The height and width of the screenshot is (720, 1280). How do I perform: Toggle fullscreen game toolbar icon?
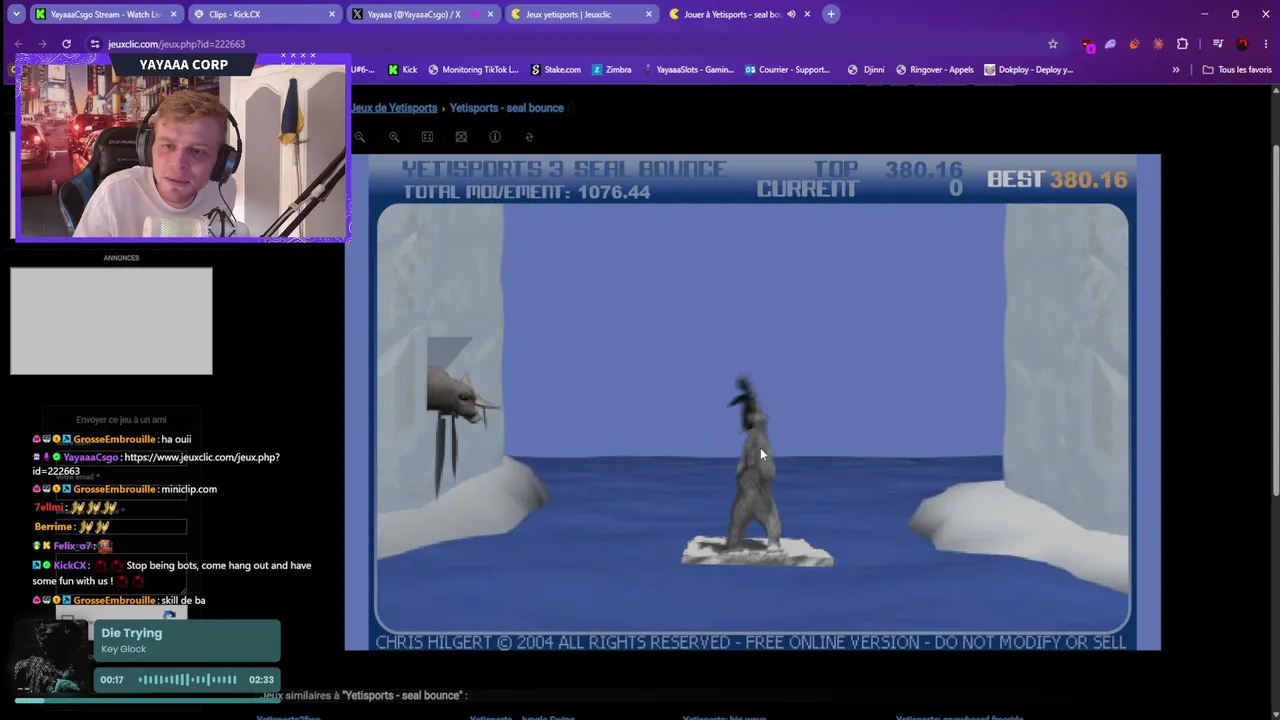(x=461, y=137)
